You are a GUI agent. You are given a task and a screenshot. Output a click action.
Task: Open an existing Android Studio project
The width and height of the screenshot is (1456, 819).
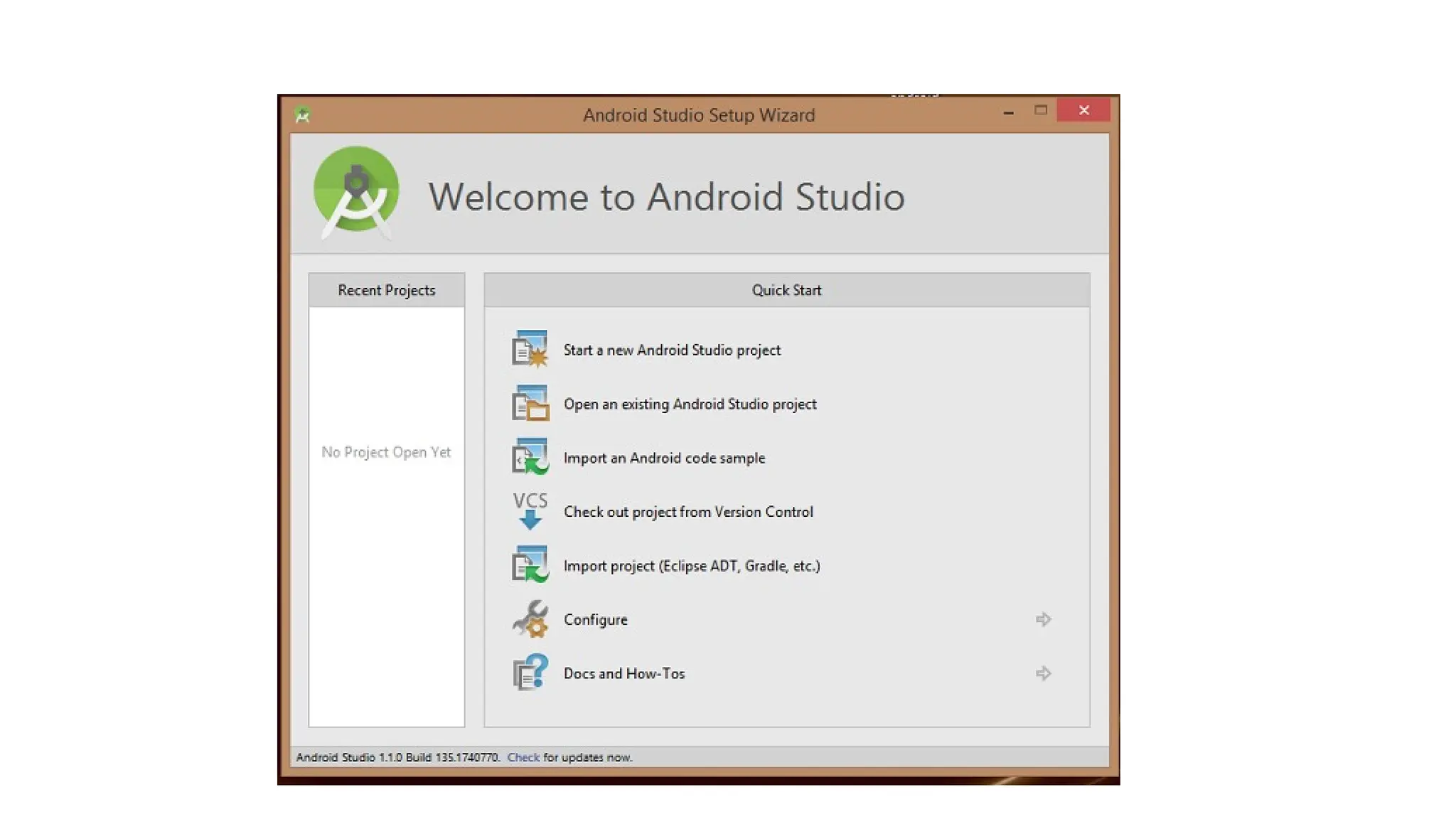690,404
